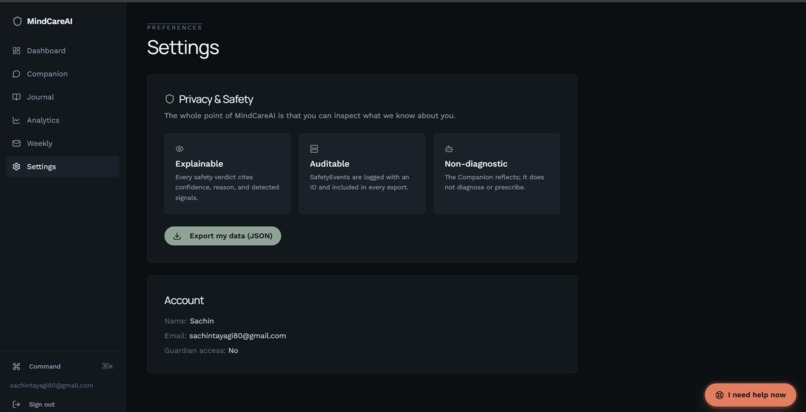Image resolution: width=806 pixels, height=412 pixels.
Task: Click the server icon in Auditable card
Action: tap(314, 149)
